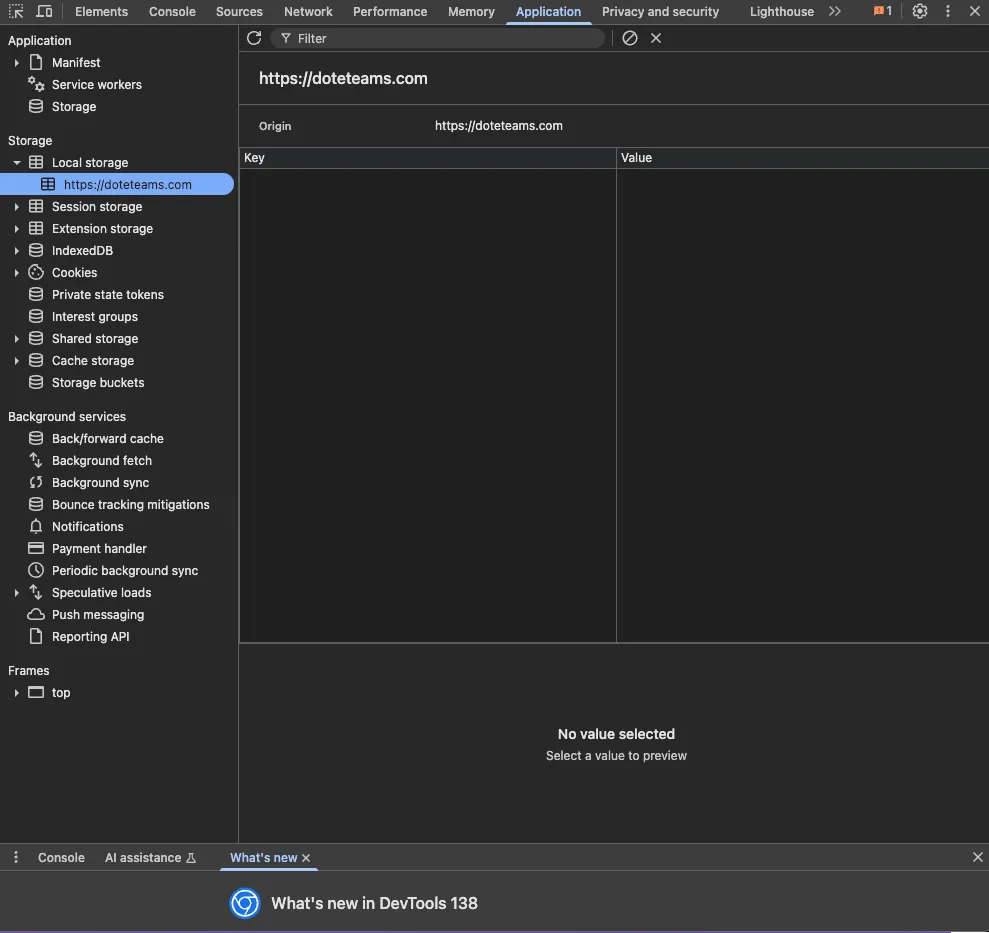Focus the Filter input field
989x933 pixels.
(438, 38)
